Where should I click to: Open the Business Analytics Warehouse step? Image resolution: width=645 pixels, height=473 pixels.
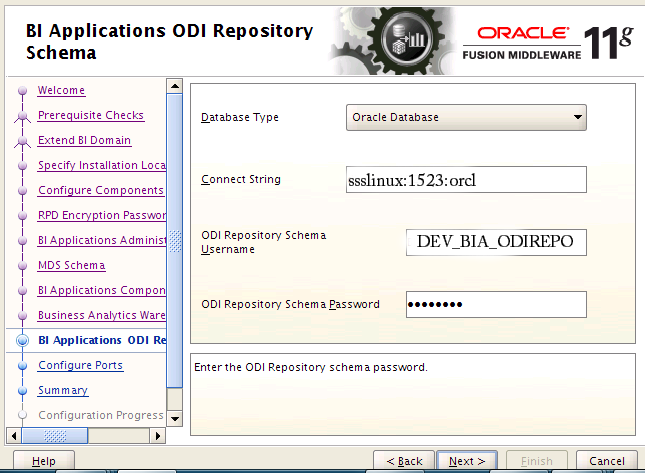102,315
